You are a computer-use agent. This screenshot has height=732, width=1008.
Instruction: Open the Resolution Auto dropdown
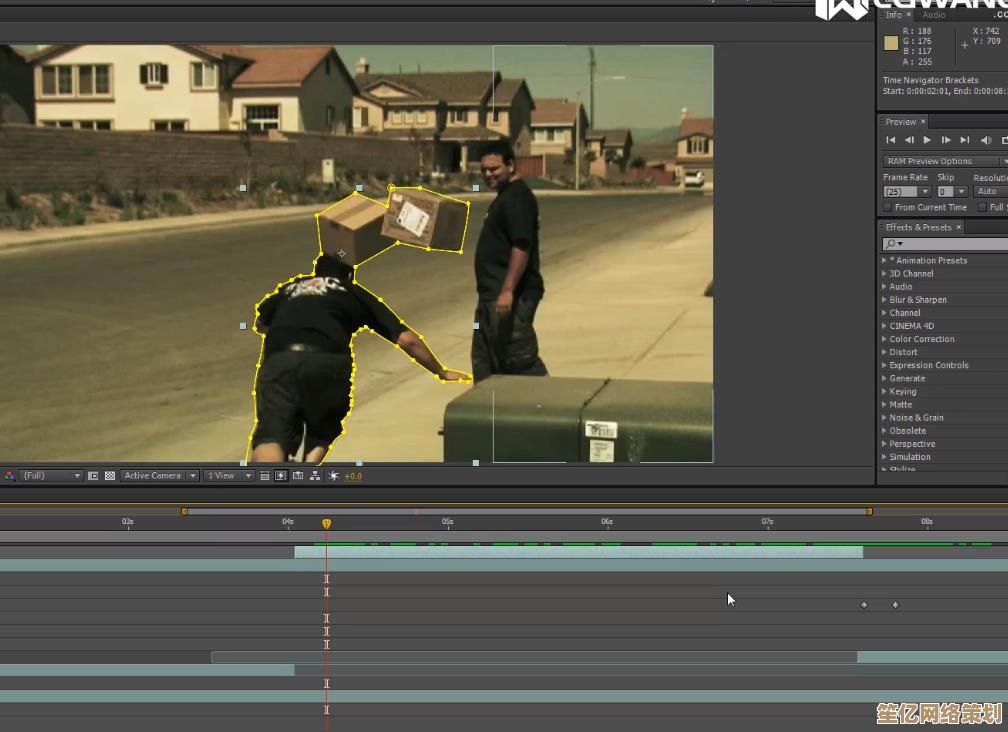(990, 192)
